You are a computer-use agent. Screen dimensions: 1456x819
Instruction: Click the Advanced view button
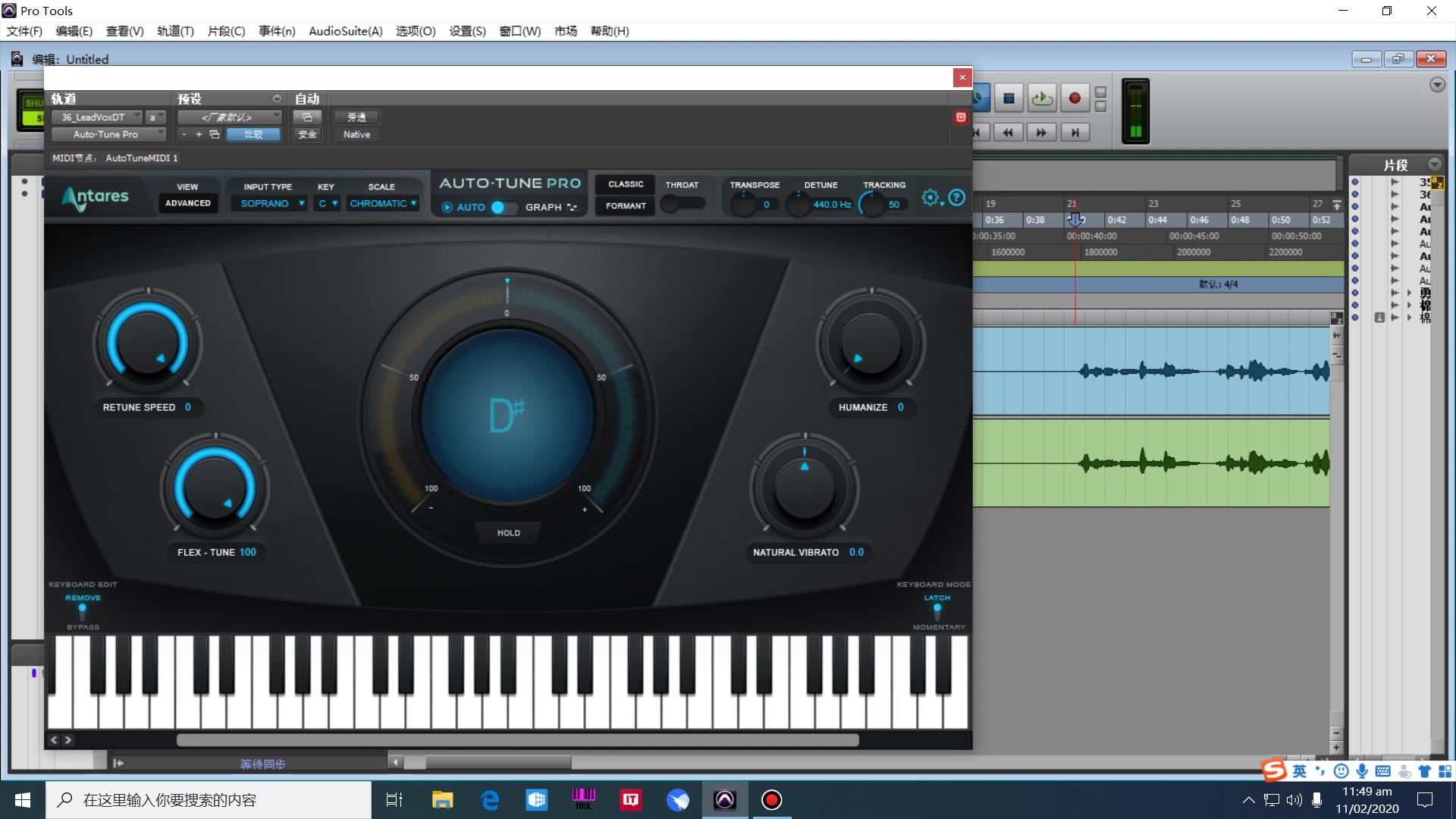(188, 203)
